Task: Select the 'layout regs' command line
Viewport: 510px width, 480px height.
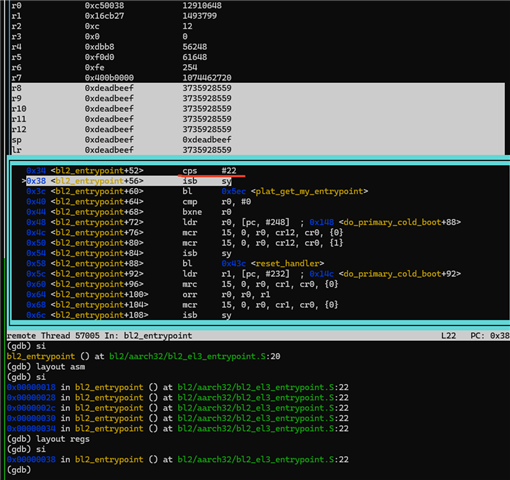Action: click(48, 439)
